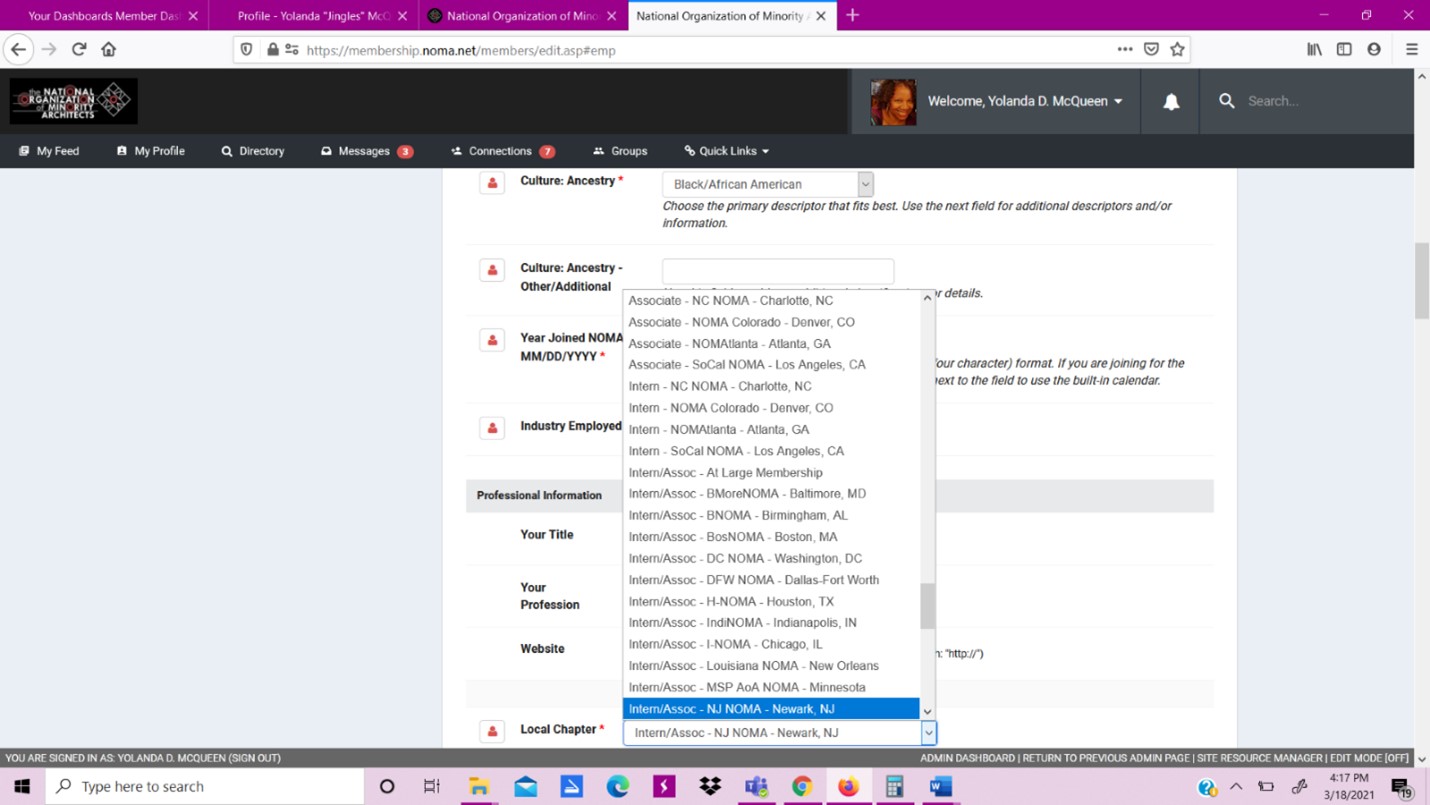This screenshot has height=805, width=1430.
Task: Click the Pocket save icon
Action: point(1151,49)
